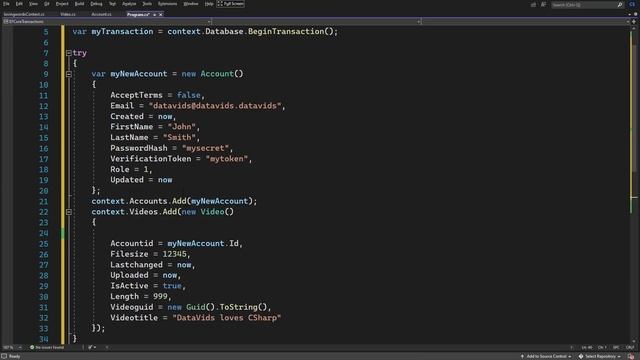640x360 pixels.
Task: Collapse the Videos.Add block on line 22
Action: (69, 212)
